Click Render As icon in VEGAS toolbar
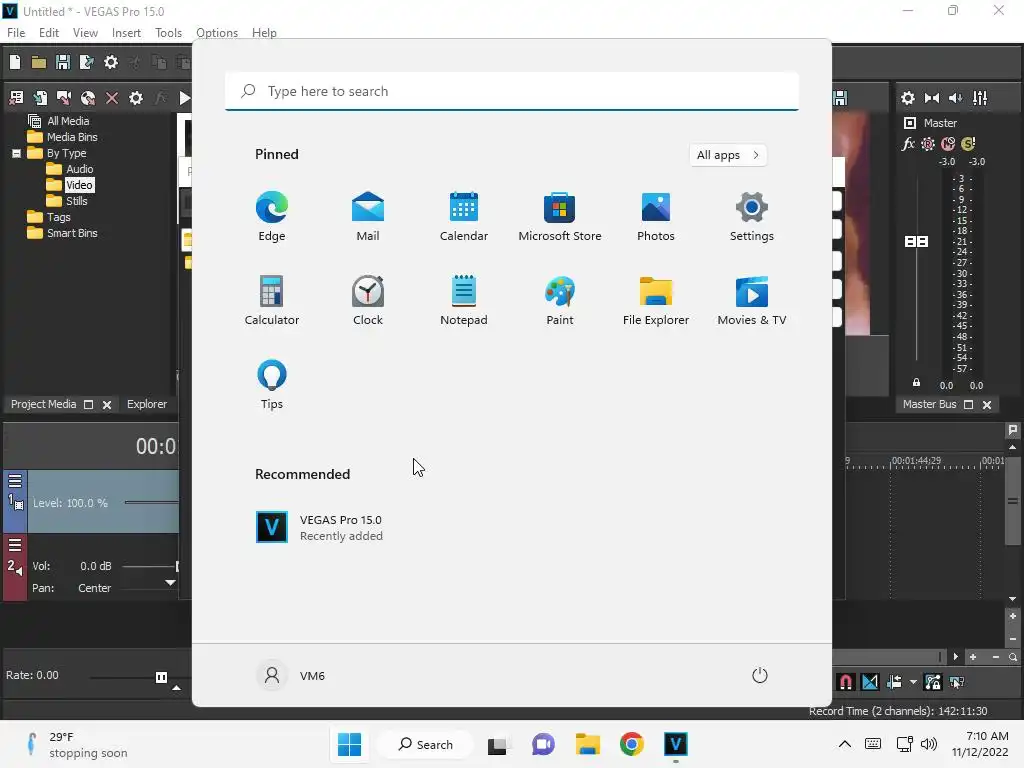 (86, 62)
